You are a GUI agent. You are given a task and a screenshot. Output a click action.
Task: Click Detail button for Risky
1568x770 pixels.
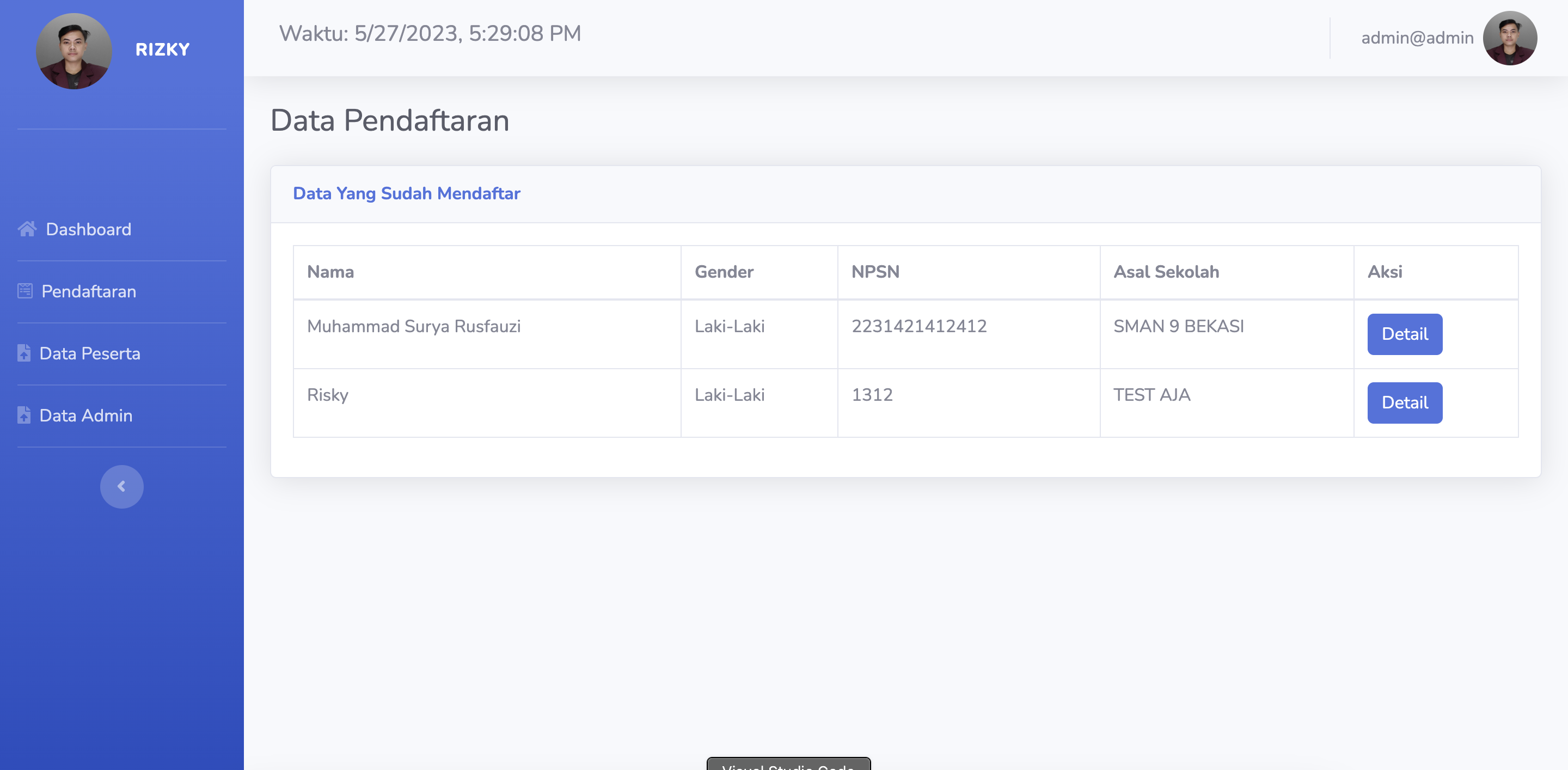(x=1404, y=402)
